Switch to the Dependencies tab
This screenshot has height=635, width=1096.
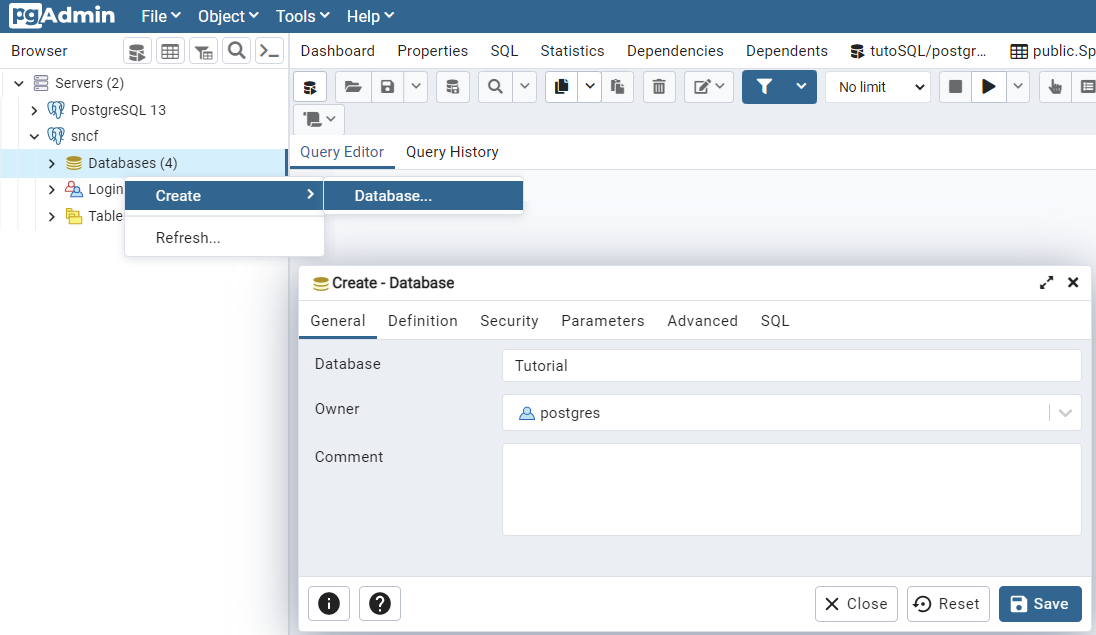click(x=675, y=51)
